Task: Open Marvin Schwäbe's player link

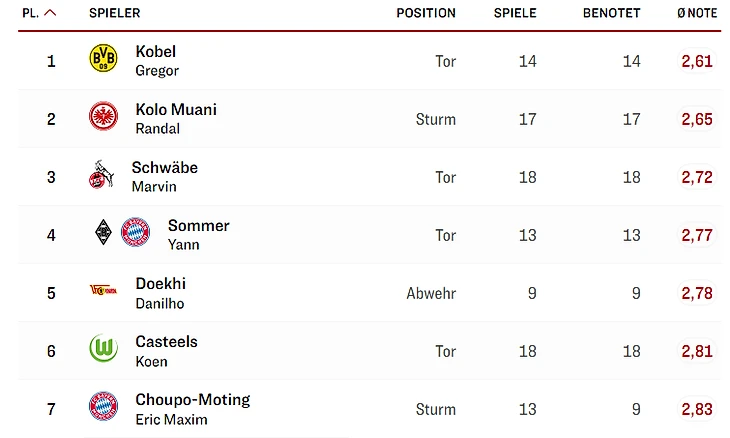Action: [164, 176]
